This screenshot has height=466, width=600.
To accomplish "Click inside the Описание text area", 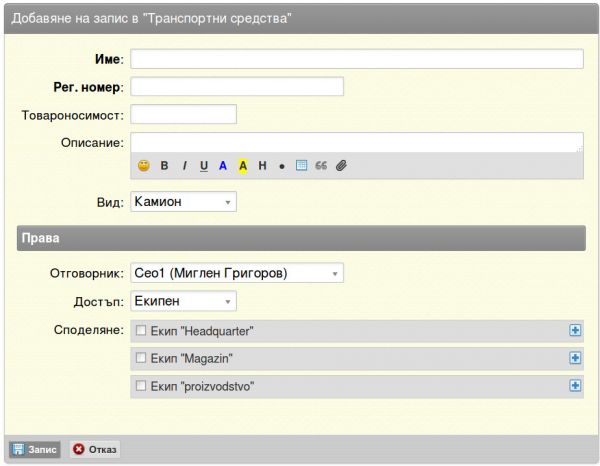I will (x=357, y=142).
